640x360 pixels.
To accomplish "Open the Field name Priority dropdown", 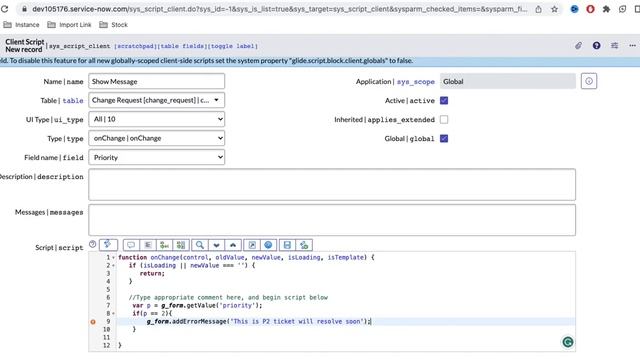I will click(156, 157).
